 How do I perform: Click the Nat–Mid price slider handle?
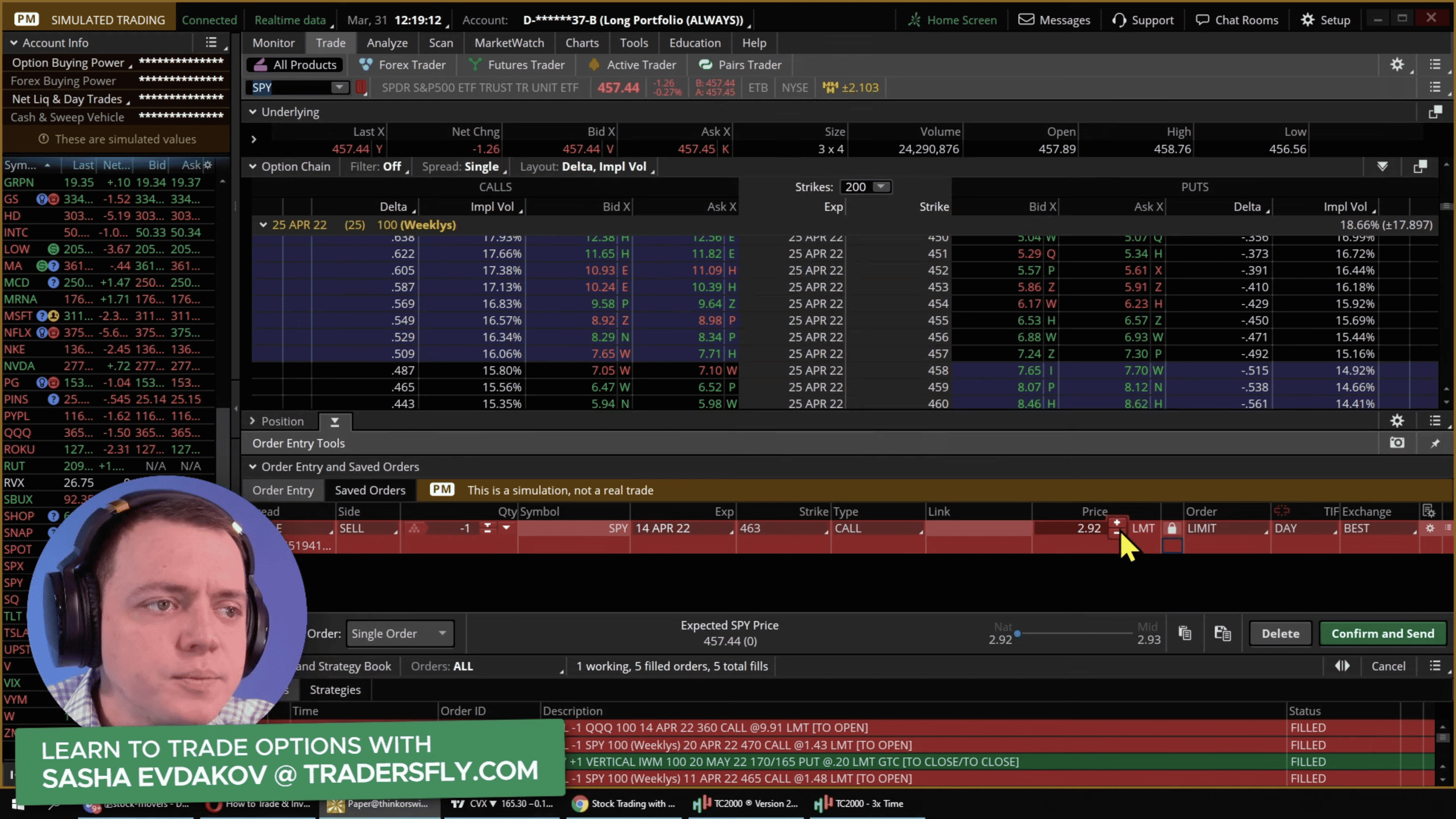pos(1017,633)
